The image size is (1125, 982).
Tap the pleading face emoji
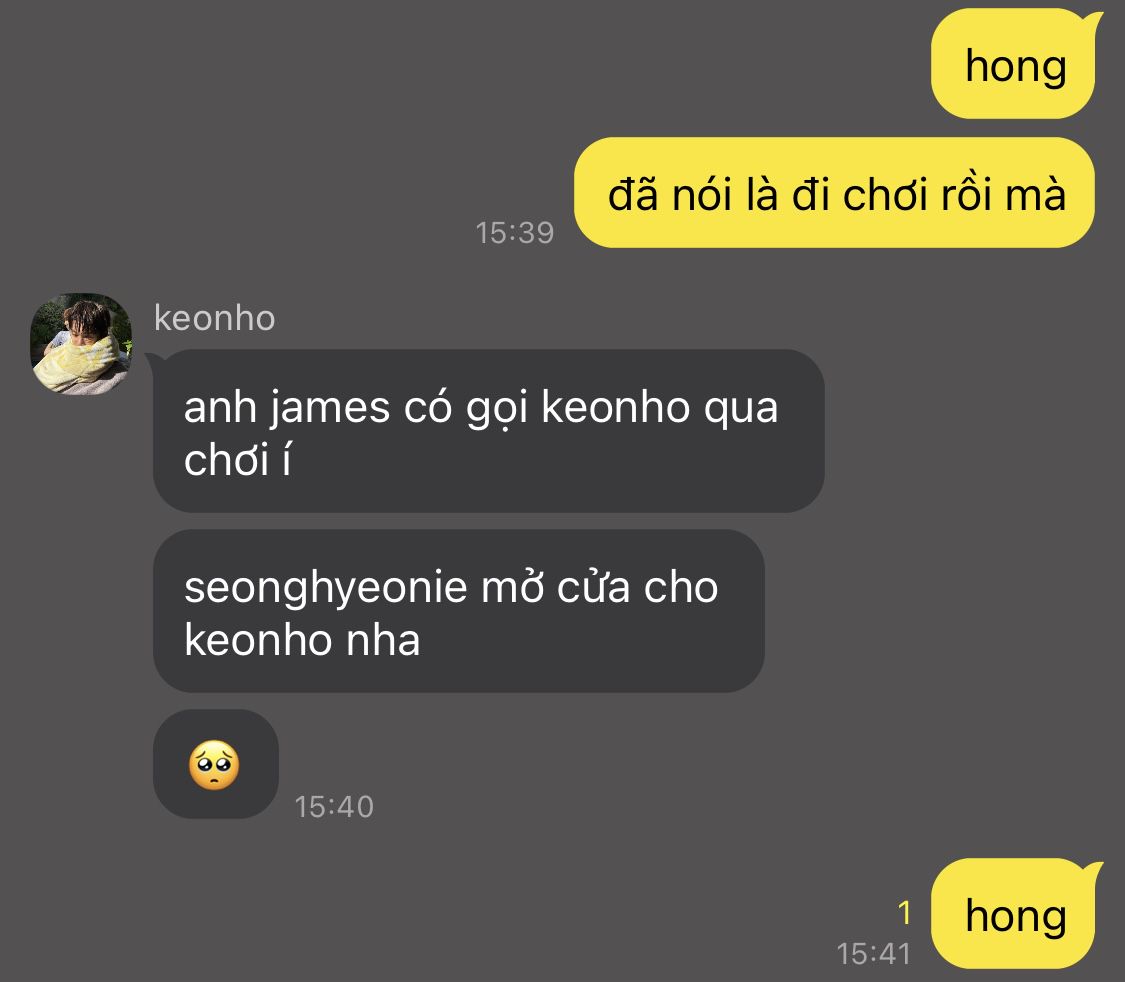[214, 765]
